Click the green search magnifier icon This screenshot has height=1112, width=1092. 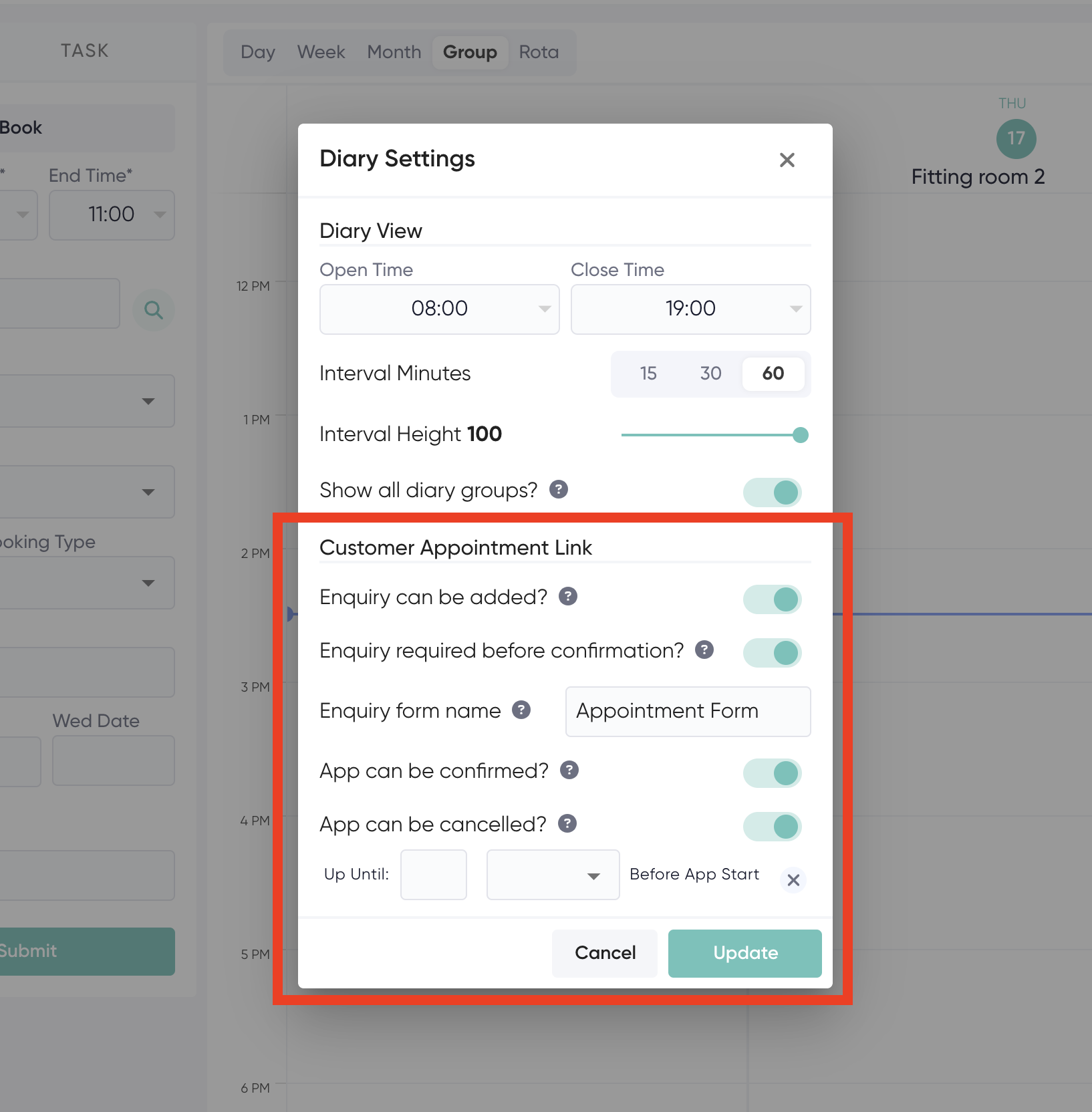tap(154, 310)
